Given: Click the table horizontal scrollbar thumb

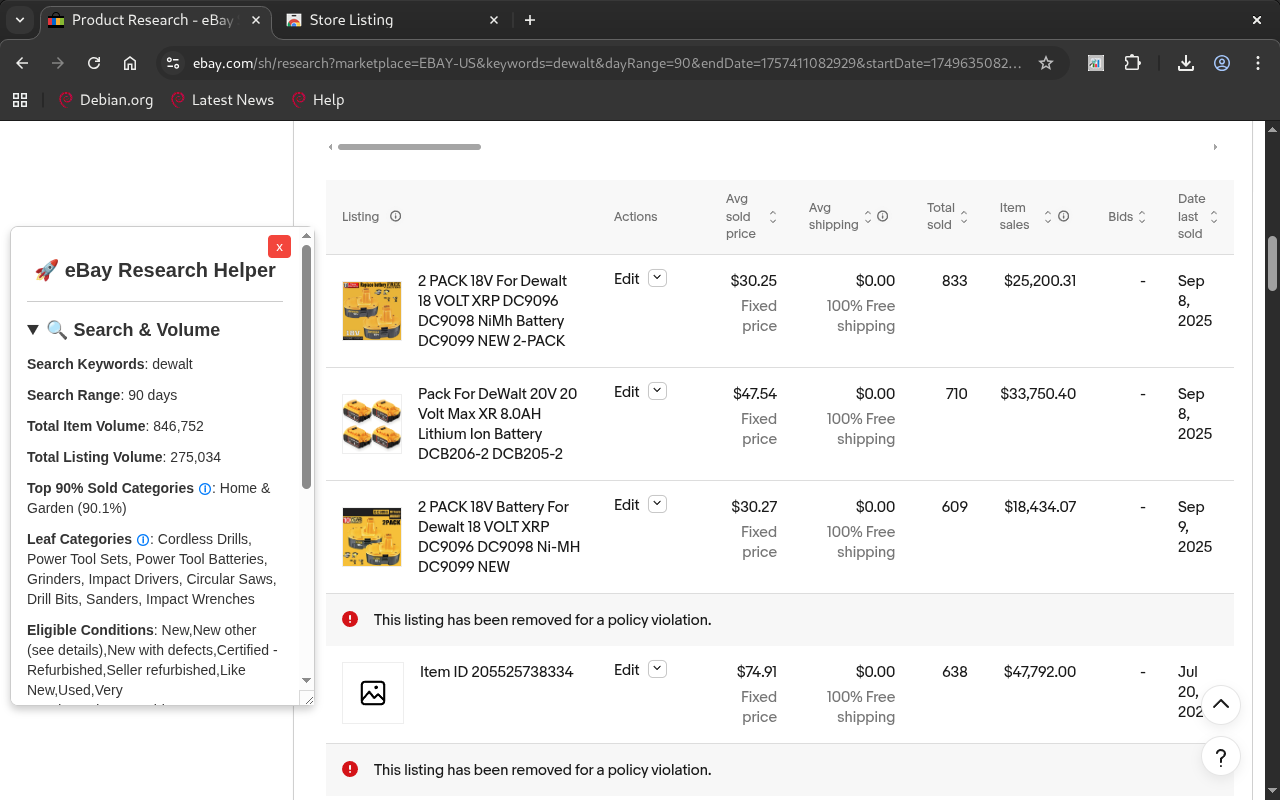Looking at the screenshot, I should point(409,147).
